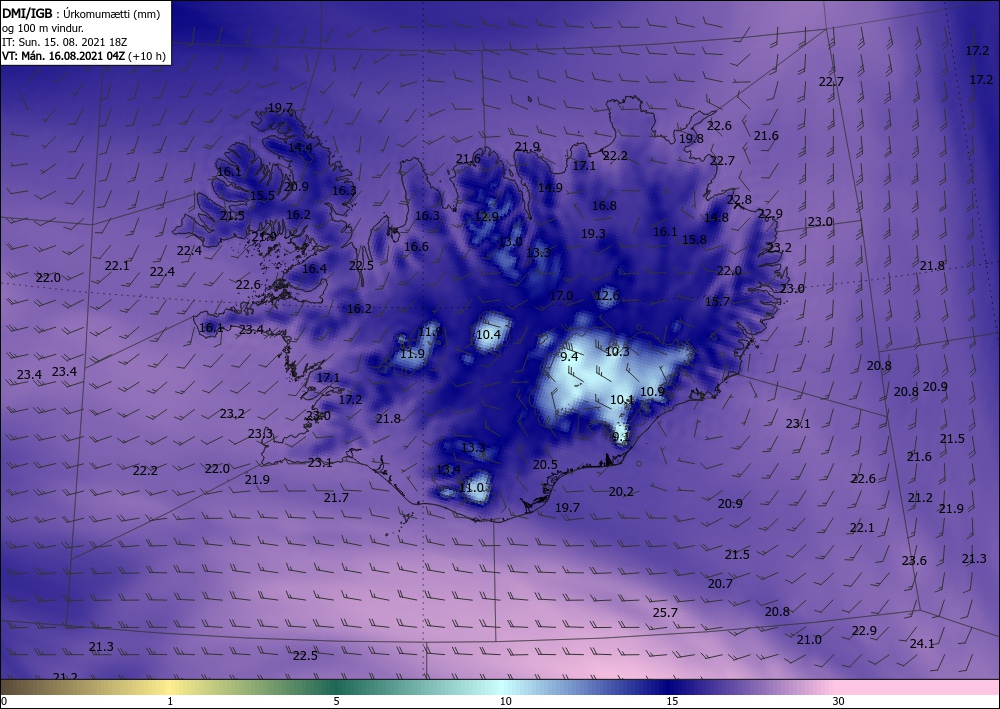Click the 16.8 value in north Iceland
Screen dimensions: 1000x709
click(x=604, y=206)
